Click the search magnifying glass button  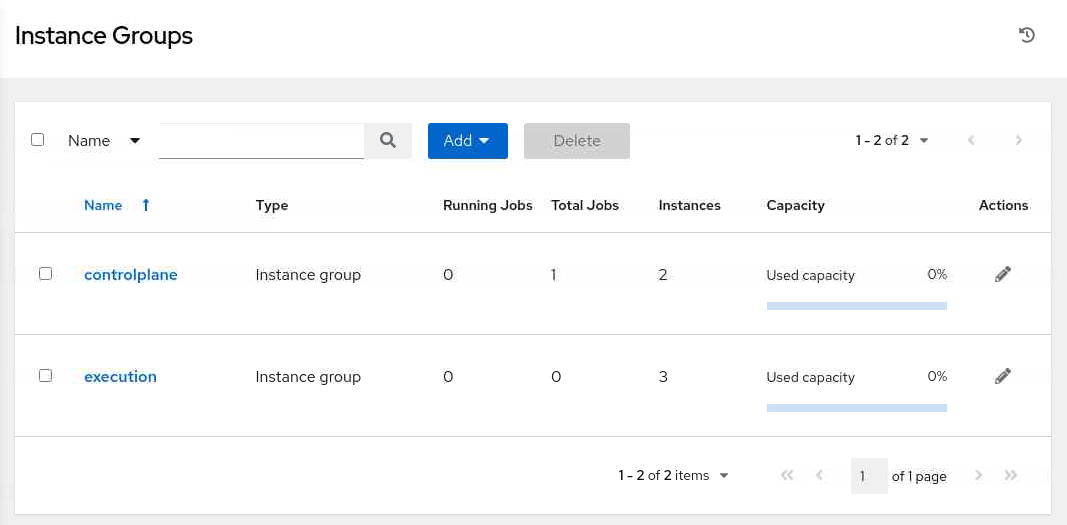(388, 141)
